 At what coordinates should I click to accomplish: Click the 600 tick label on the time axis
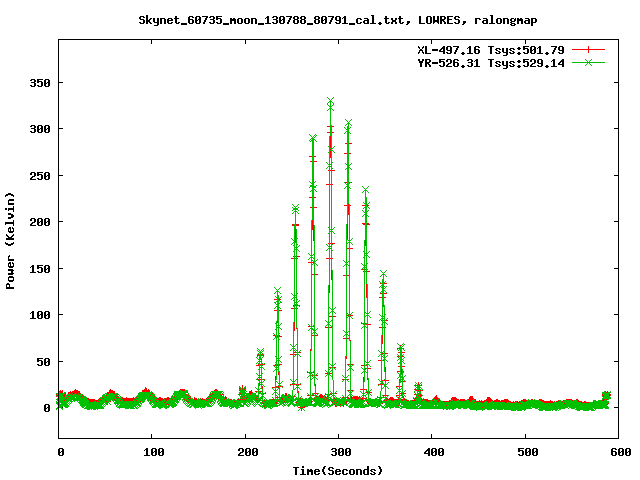618,453
